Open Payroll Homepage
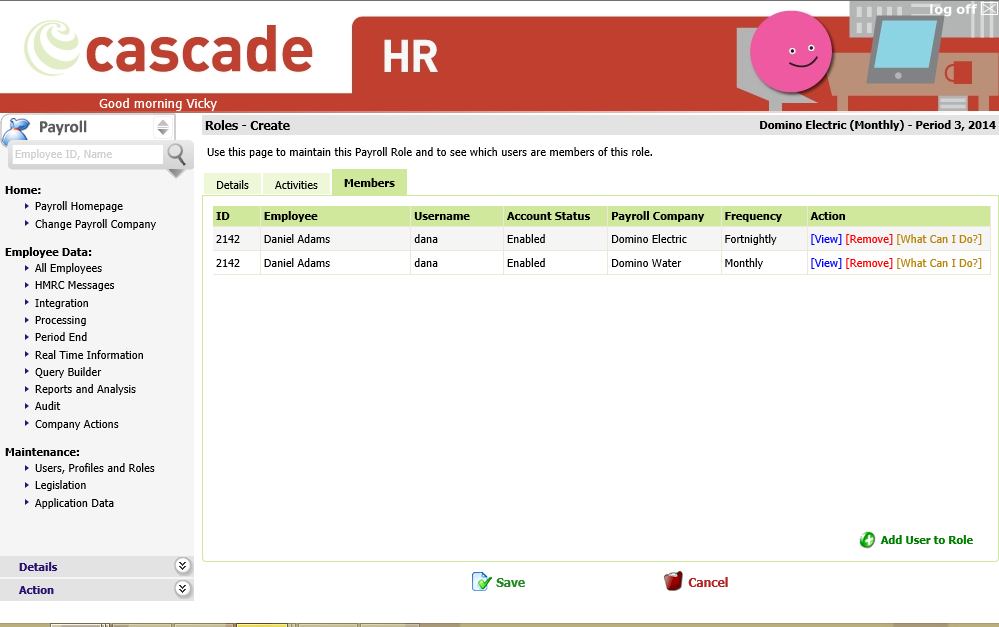This screenshot has height=627, width=999. pyautogui.click(x=79, y=206)
